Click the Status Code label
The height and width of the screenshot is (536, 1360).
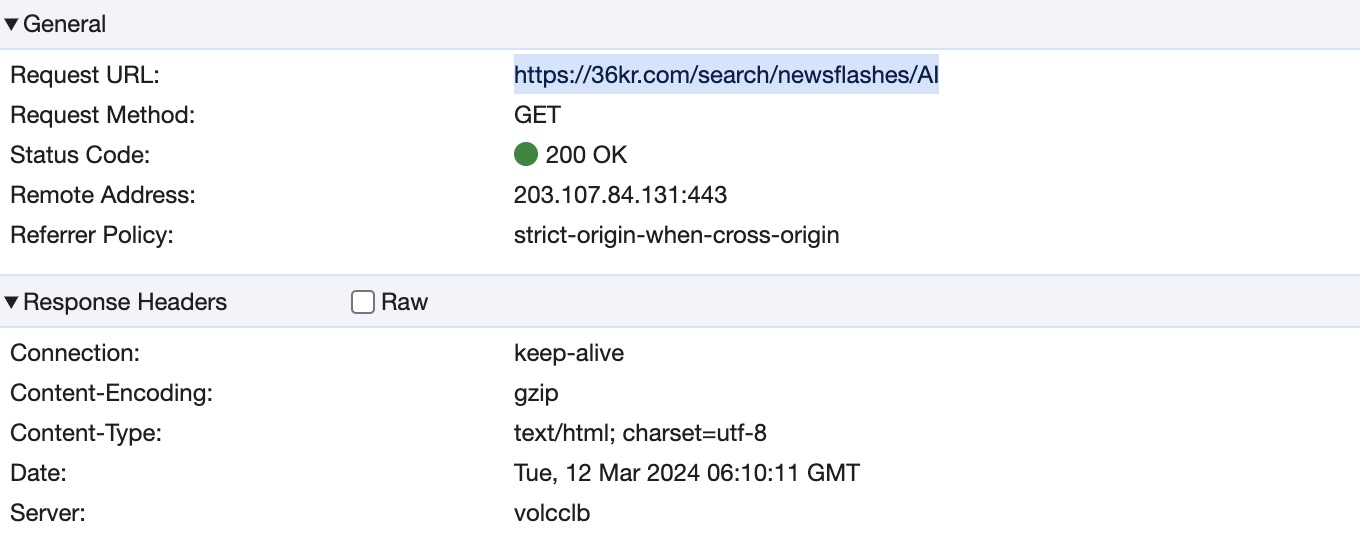point(80,155)
